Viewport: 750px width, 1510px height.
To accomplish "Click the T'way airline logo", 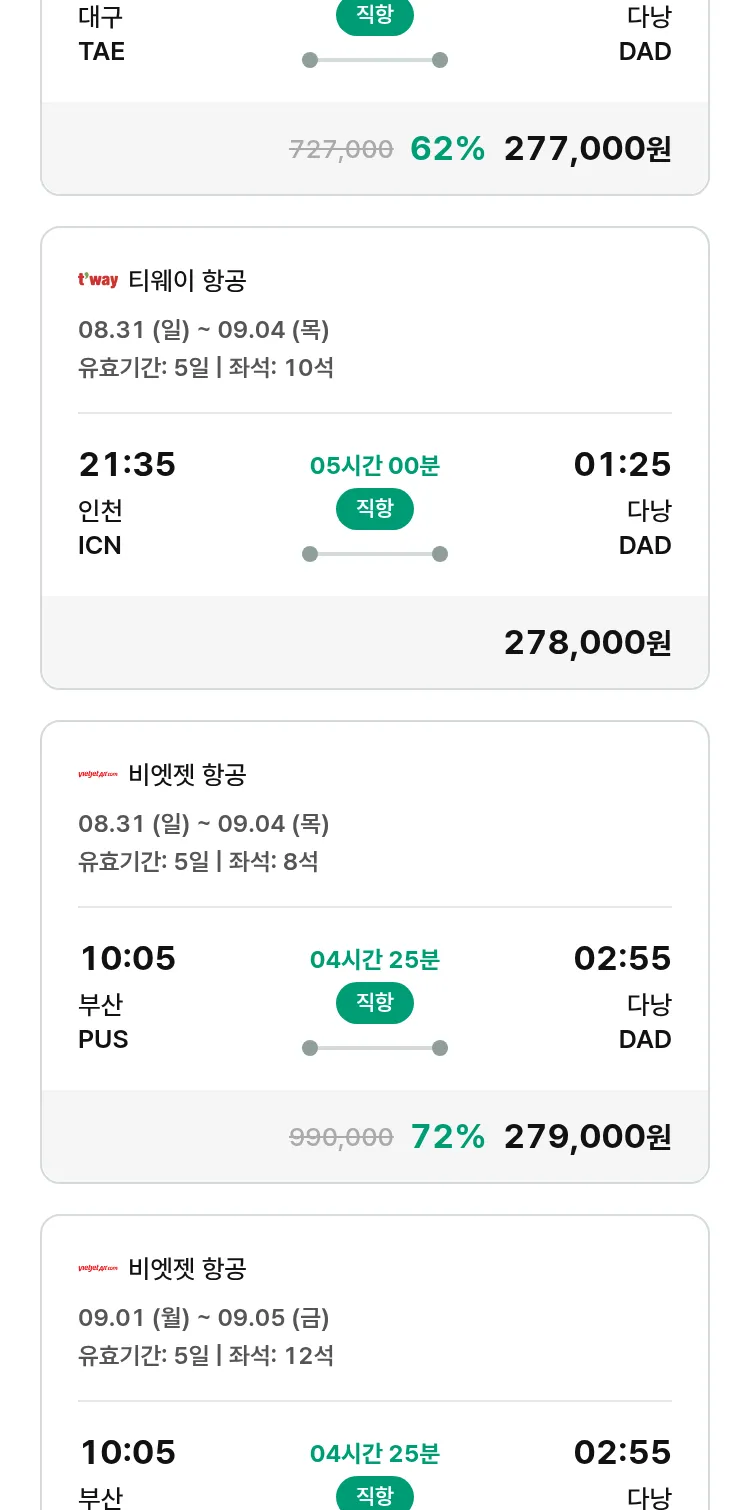I will pos(98,281).
